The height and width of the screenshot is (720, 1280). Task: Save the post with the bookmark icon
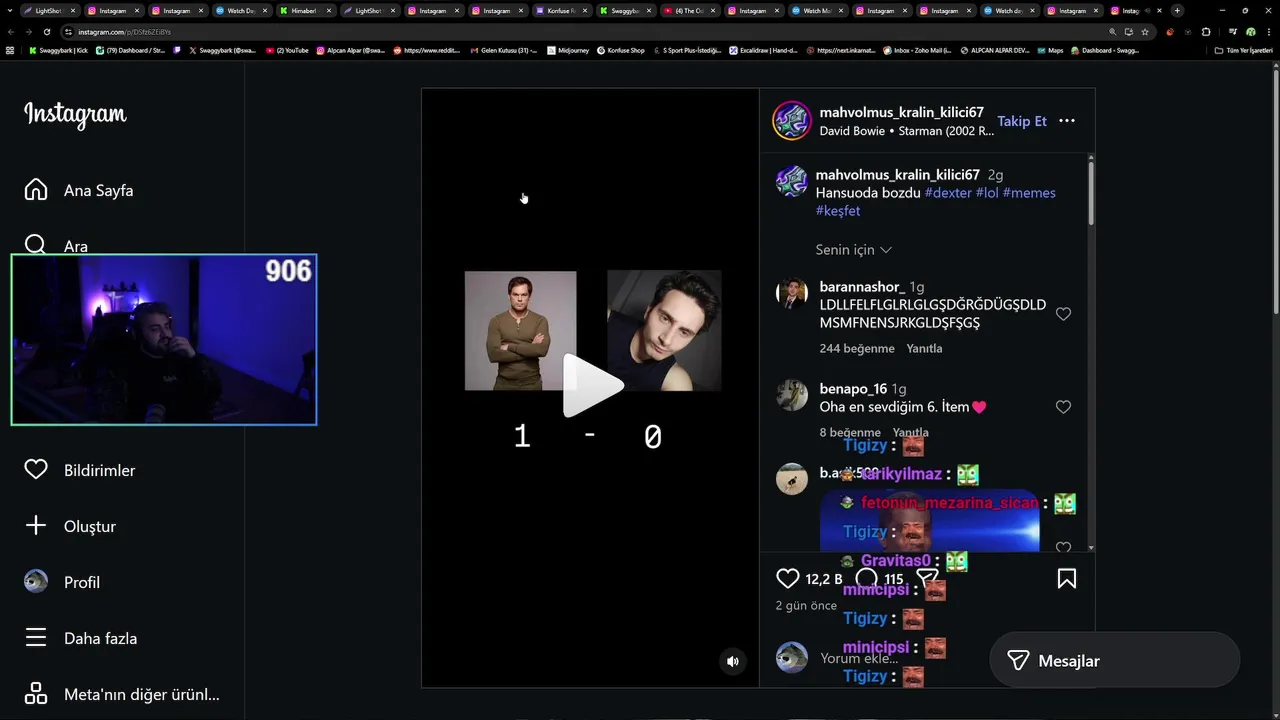point(1067,578)
